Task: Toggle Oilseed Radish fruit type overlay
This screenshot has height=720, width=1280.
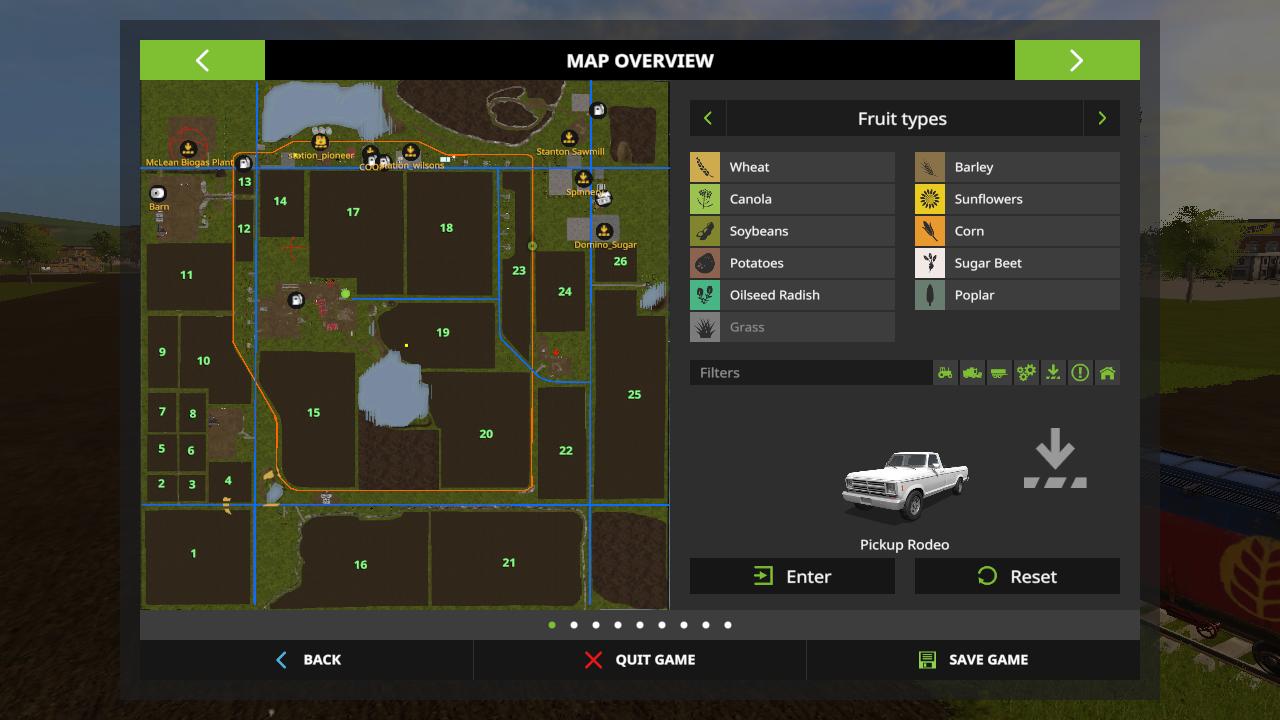Action: (x=792, y=295)
